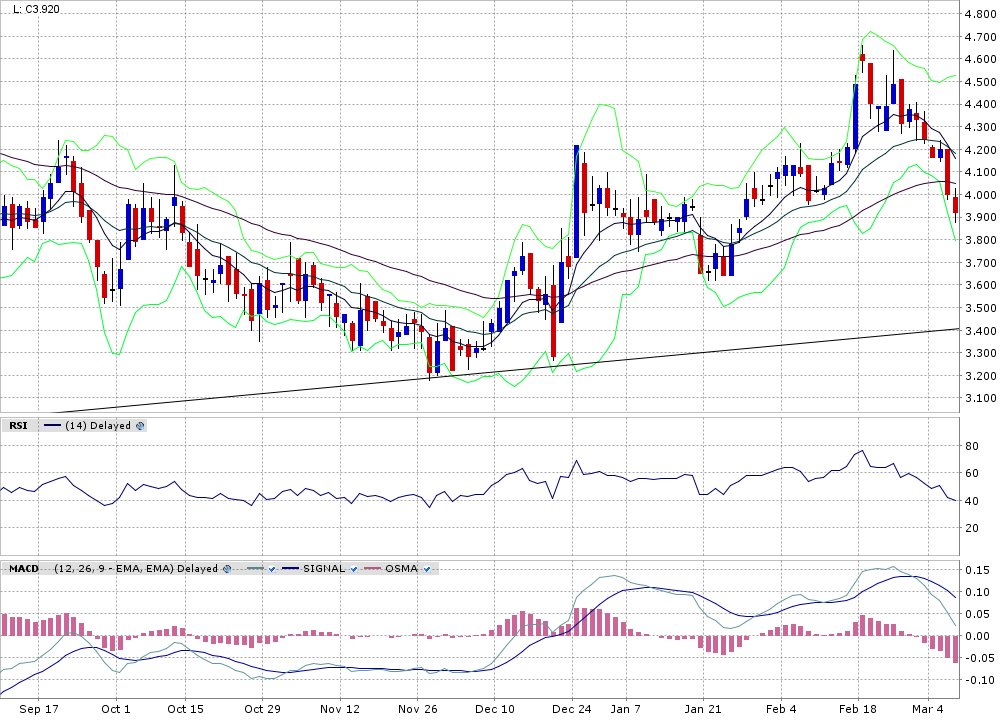Click the SIGNAL blue line color swatch
This screenshot has height=723, width=1005.
[290, 569]
